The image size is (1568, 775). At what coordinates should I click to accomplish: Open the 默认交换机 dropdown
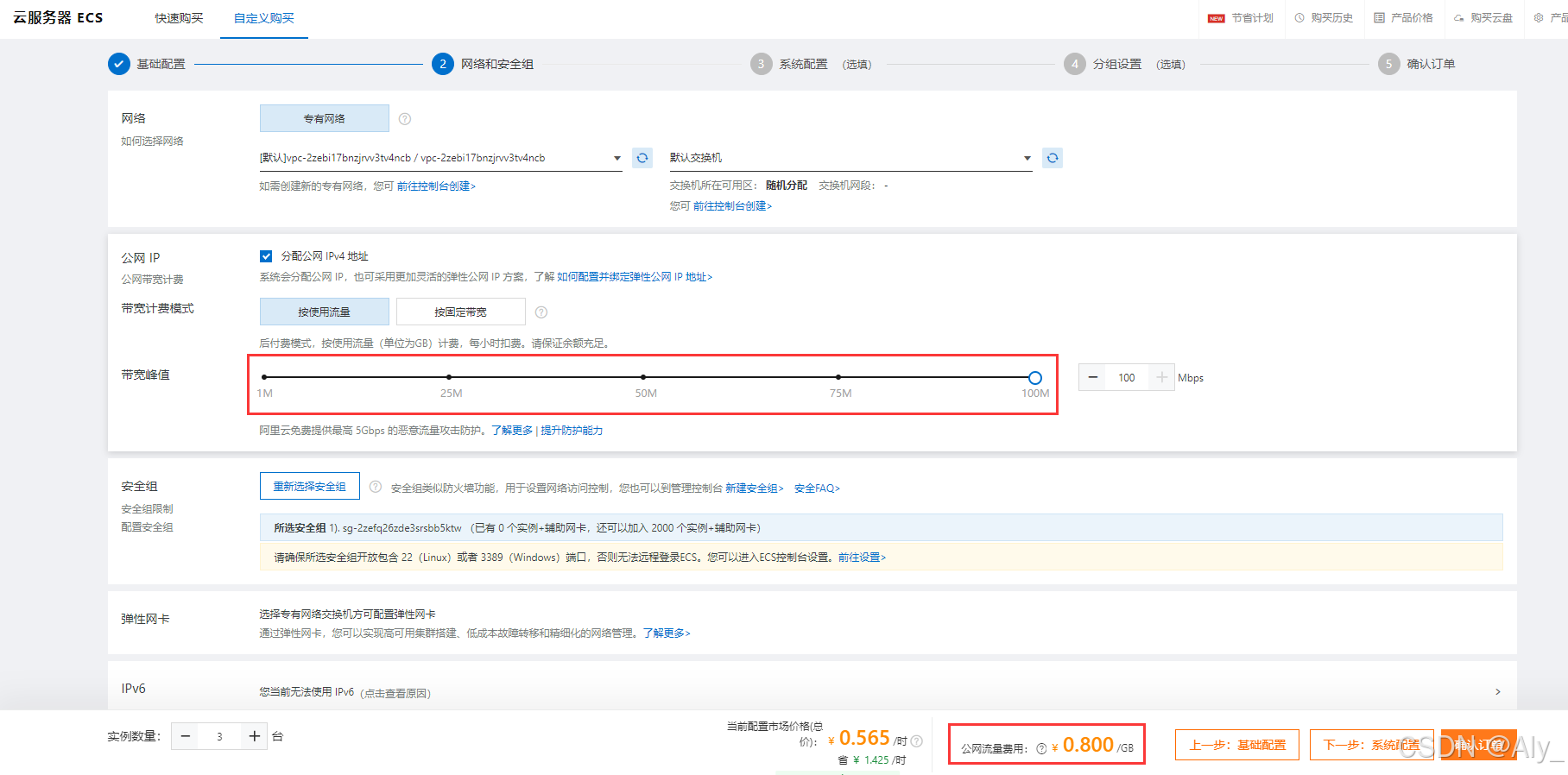point(850,158)
